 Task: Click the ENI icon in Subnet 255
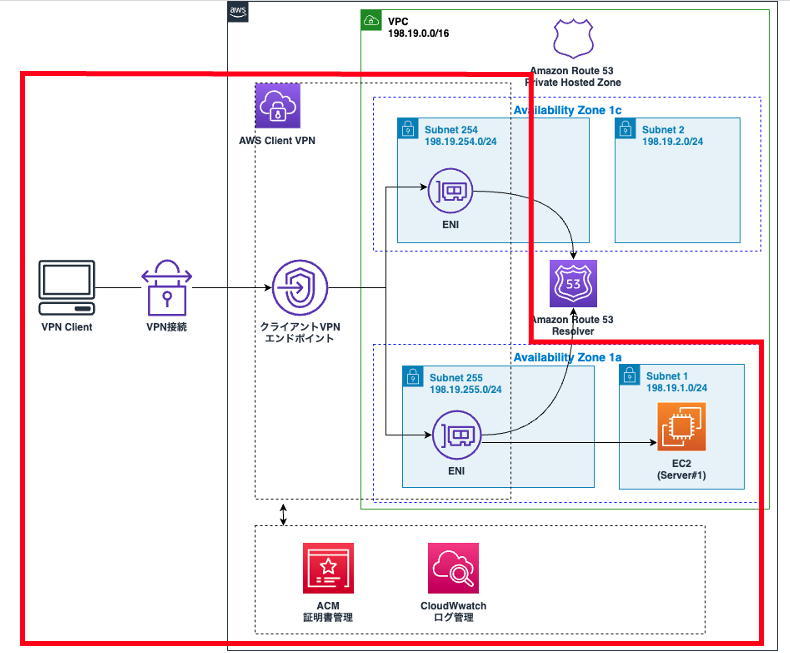(457, 435)
